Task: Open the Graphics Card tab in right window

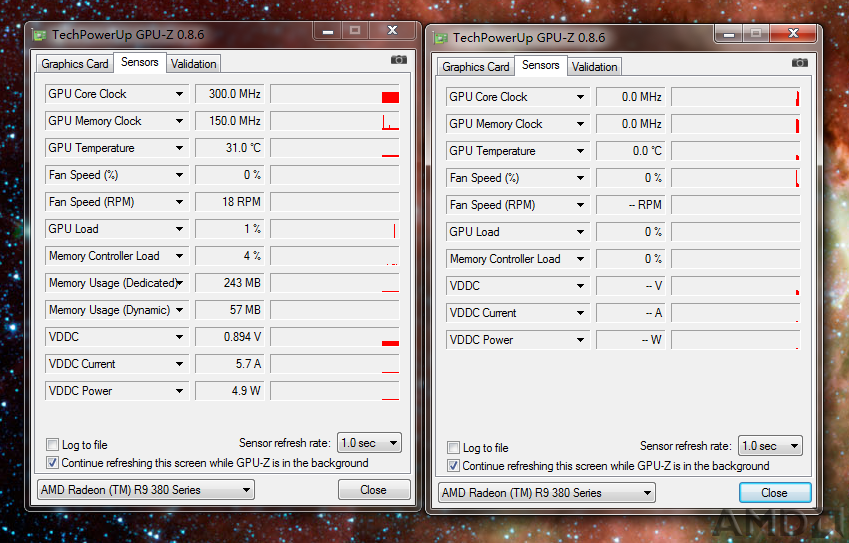Action: tap(475, 67)
